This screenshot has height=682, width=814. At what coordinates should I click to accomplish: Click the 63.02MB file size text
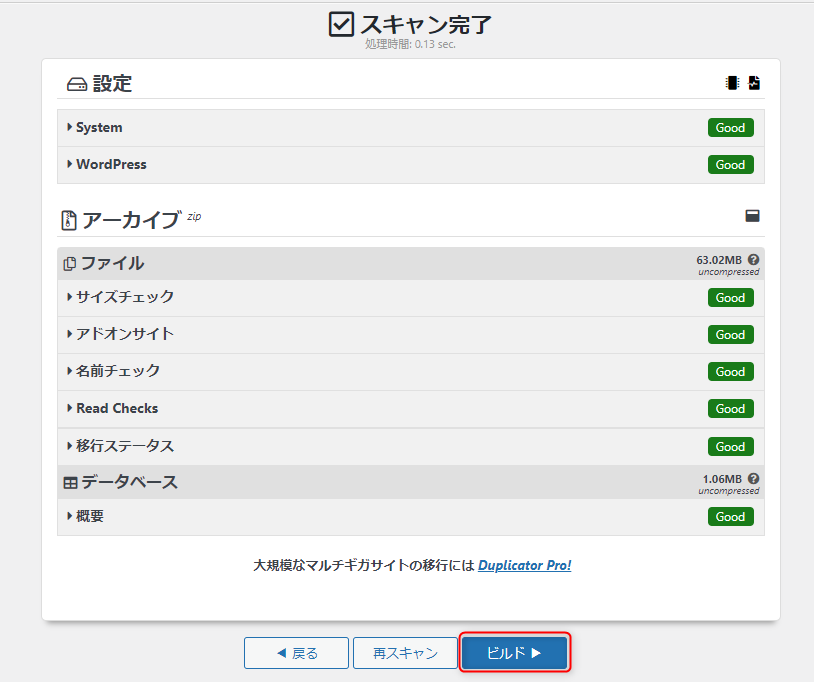pyautogui.click(x=719, y=260)
